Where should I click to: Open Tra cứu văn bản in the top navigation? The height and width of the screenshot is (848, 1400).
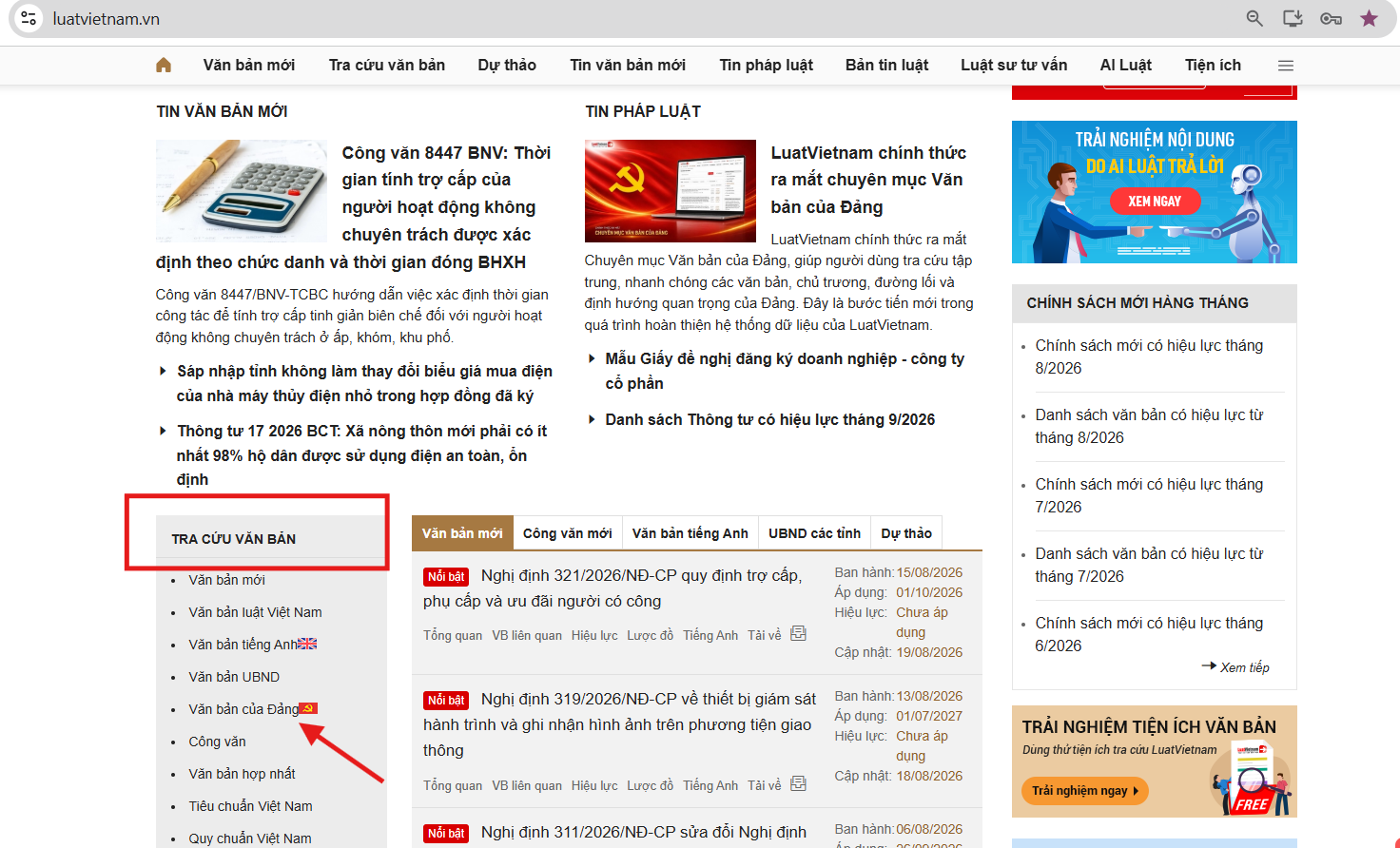[x=387, y=65]
